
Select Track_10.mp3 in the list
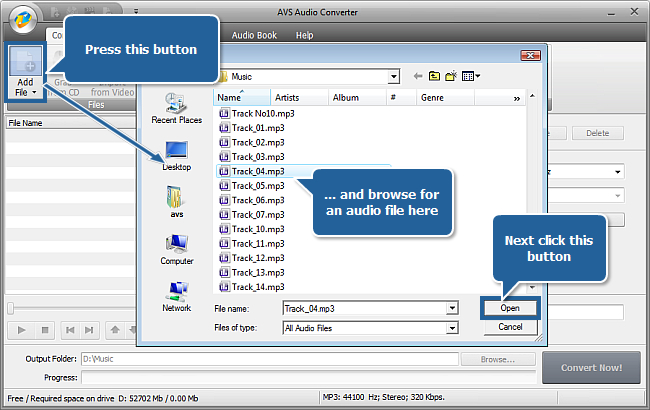(x=252, y=229)
